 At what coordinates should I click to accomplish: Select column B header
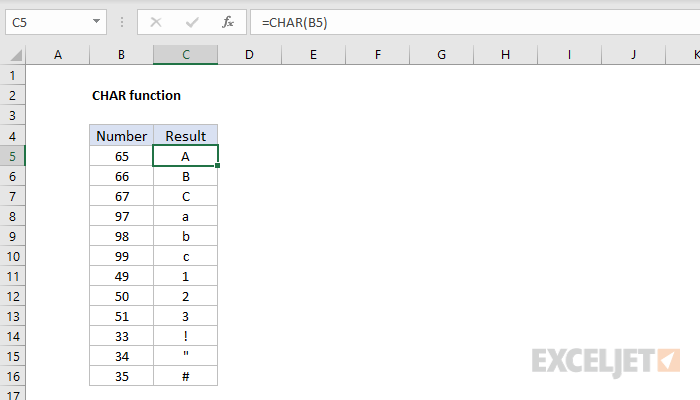pos(121,55)
